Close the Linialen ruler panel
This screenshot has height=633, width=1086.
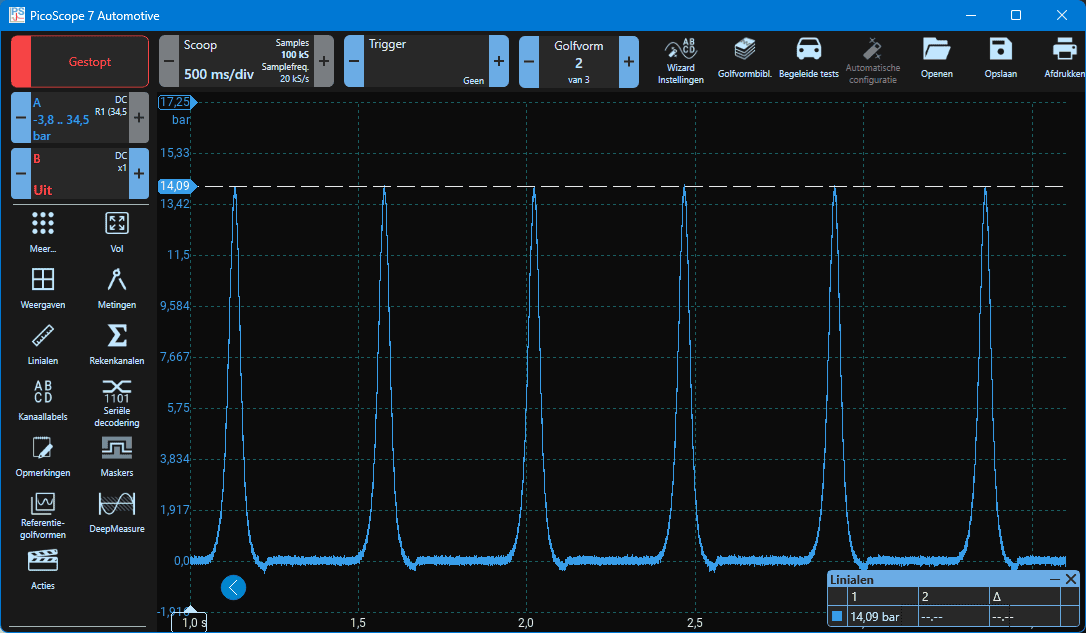tap(1071, 579)
